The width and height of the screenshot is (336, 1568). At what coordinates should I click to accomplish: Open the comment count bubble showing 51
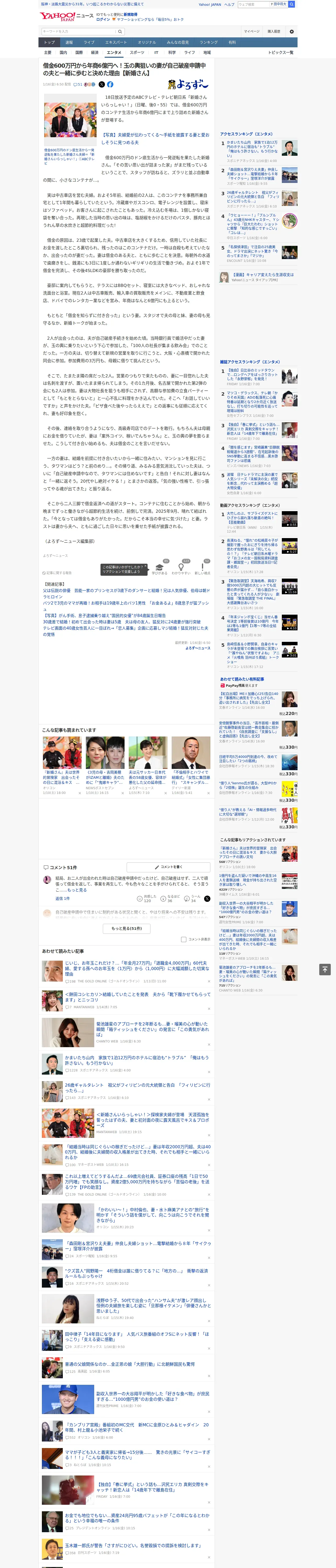click(x=78, y=85)
